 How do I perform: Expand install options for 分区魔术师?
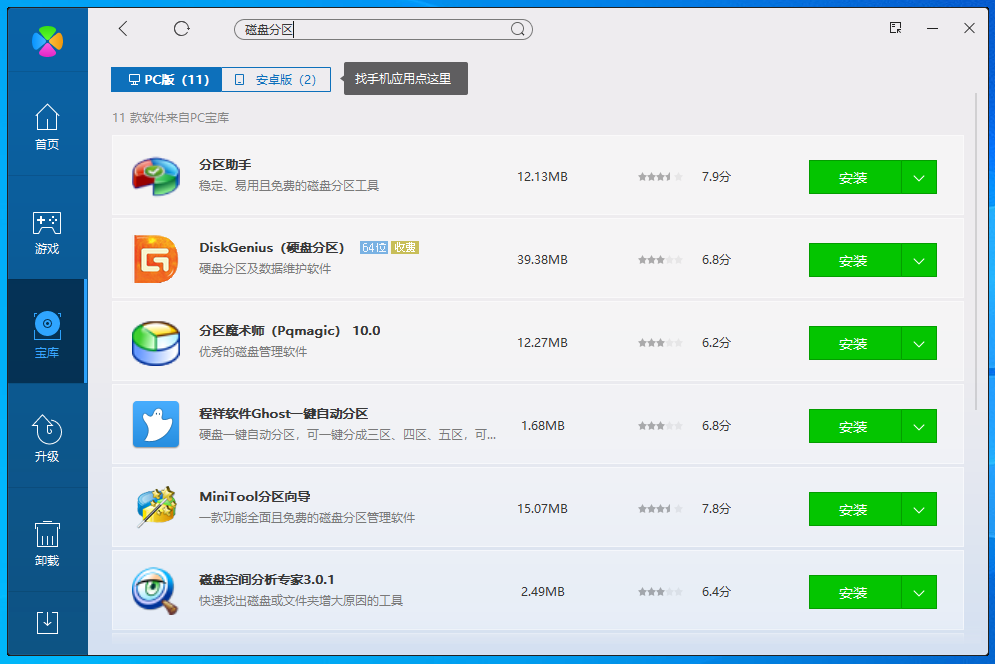pos(919,343)
